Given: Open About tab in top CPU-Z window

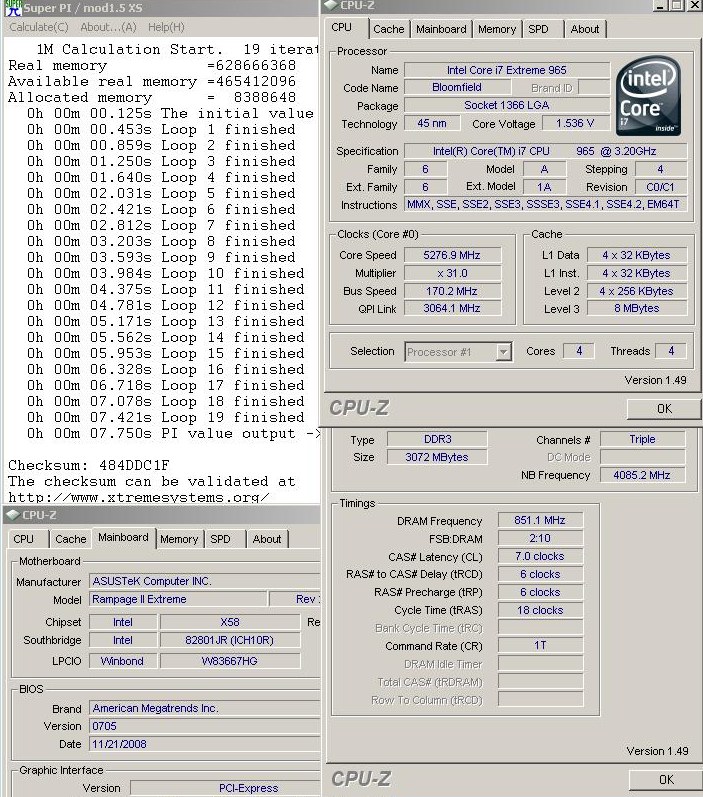Looking at the screenshot, I should (585, 29).
